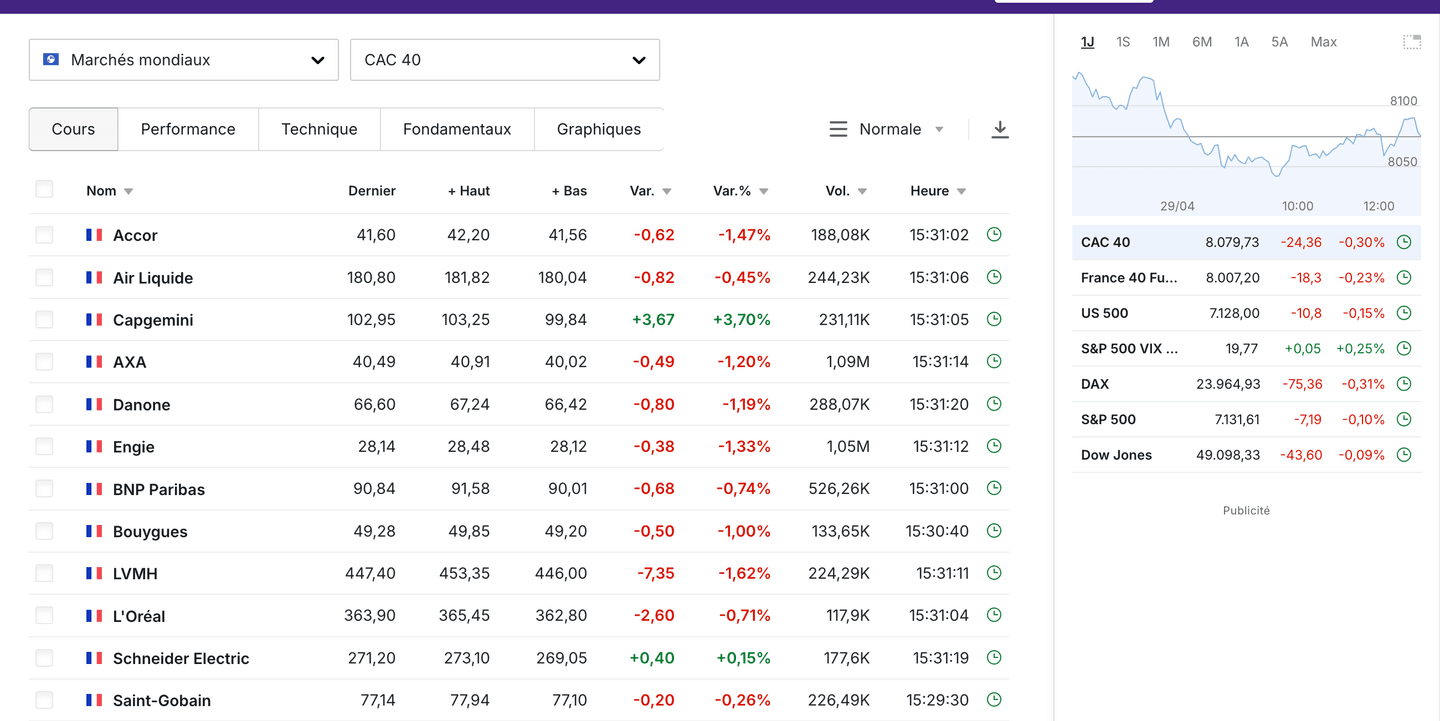Select the Cours tab
The image size is (1440, 721).
tap(73, 129)
